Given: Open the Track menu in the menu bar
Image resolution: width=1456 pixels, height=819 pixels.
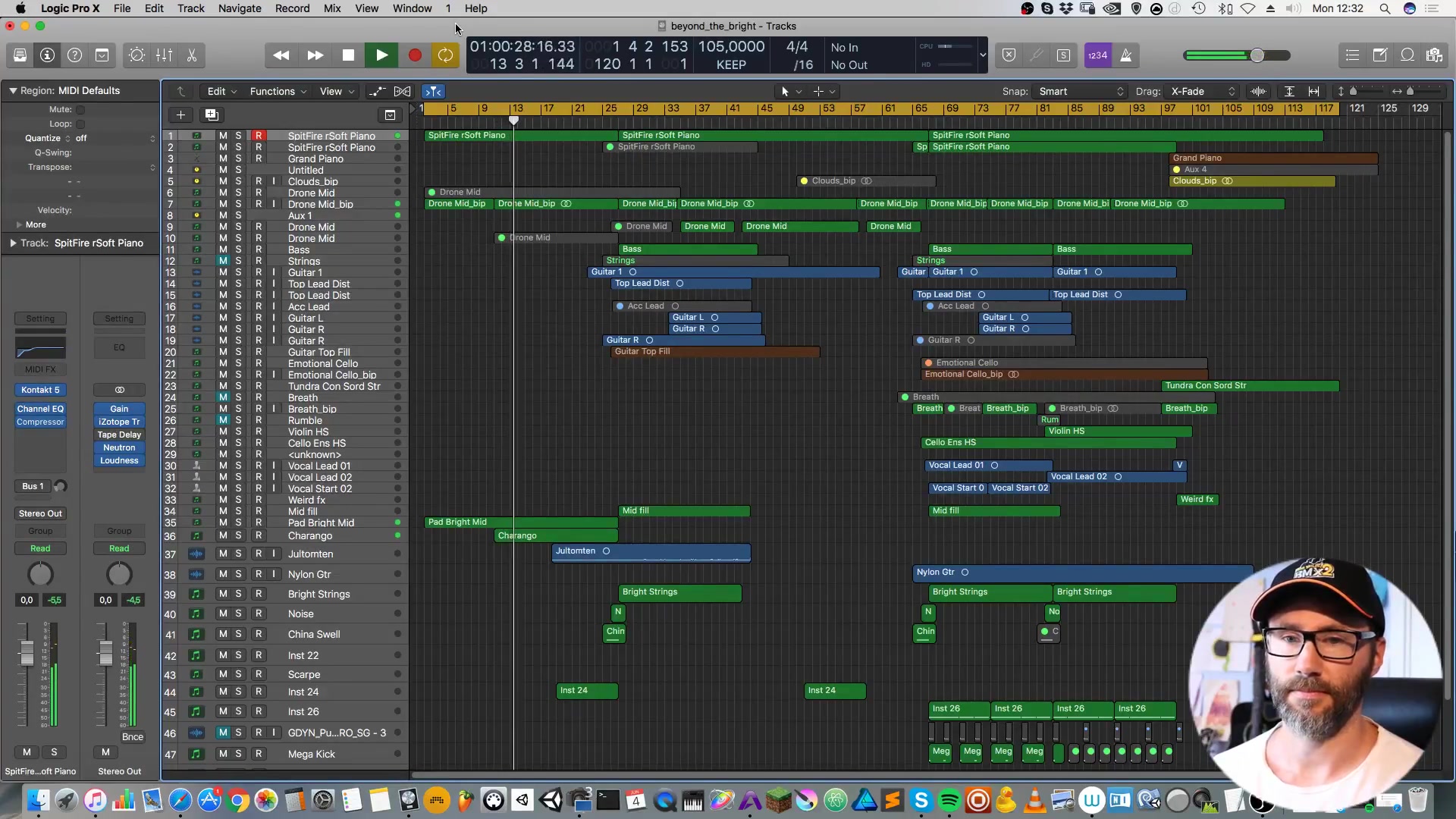Looking at the screenshot, I should click(190, 8).
